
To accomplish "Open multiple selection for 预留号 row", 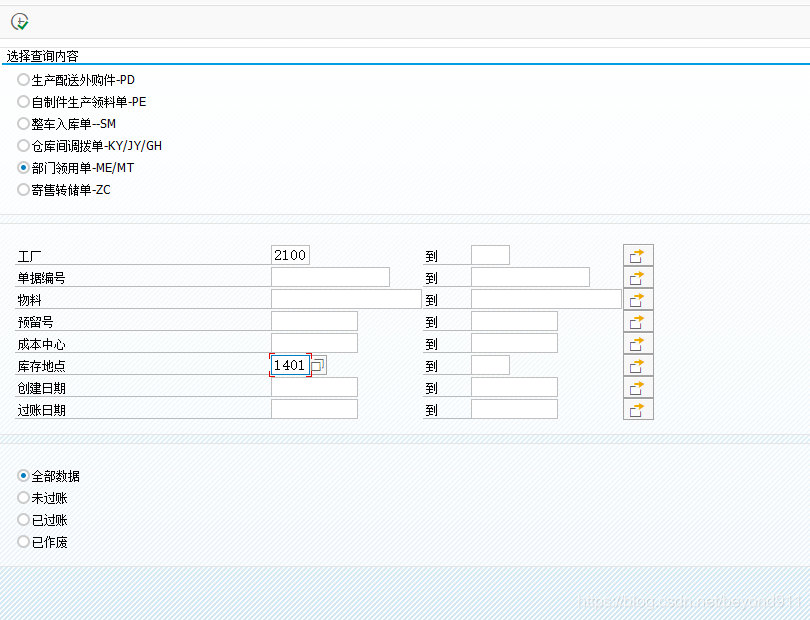I will [x=638, y=321].
